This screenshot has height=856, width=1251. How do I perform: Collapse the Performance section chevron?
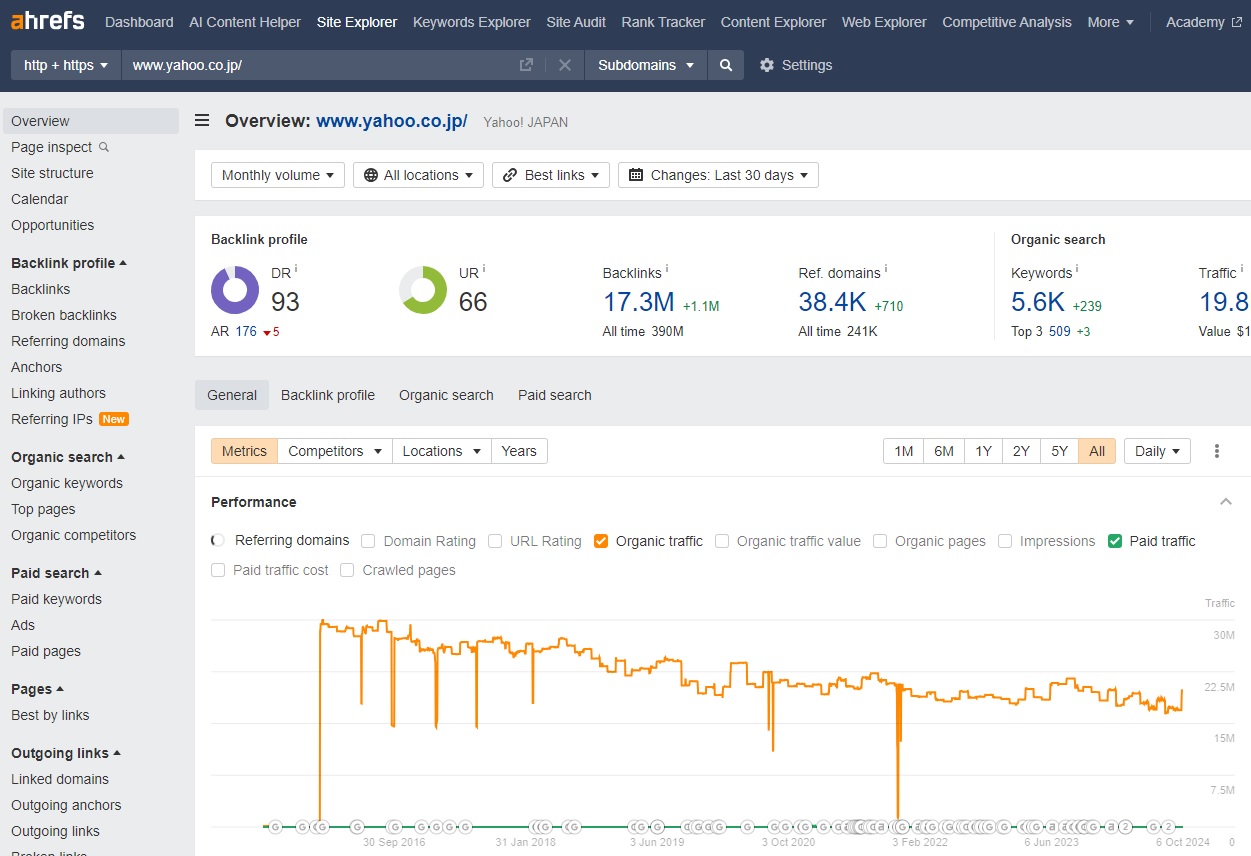(x=1226, y=502)
